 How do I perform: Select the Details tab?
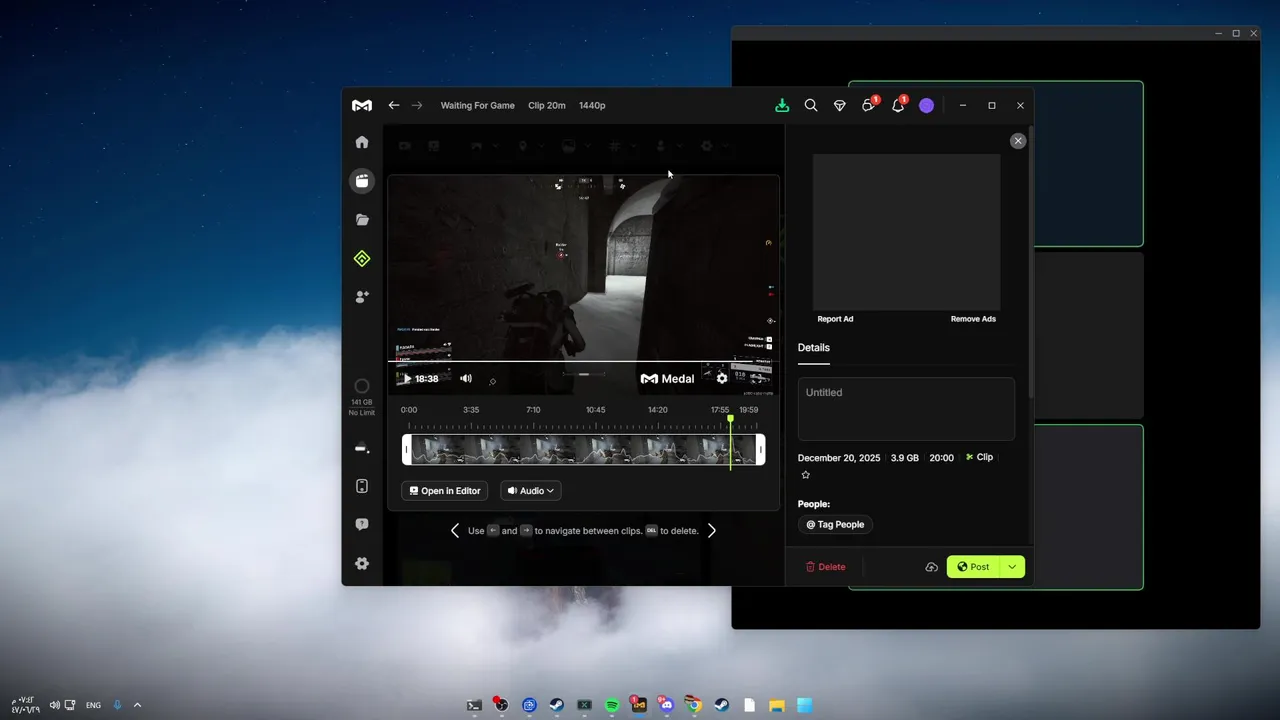coord(814,348)
